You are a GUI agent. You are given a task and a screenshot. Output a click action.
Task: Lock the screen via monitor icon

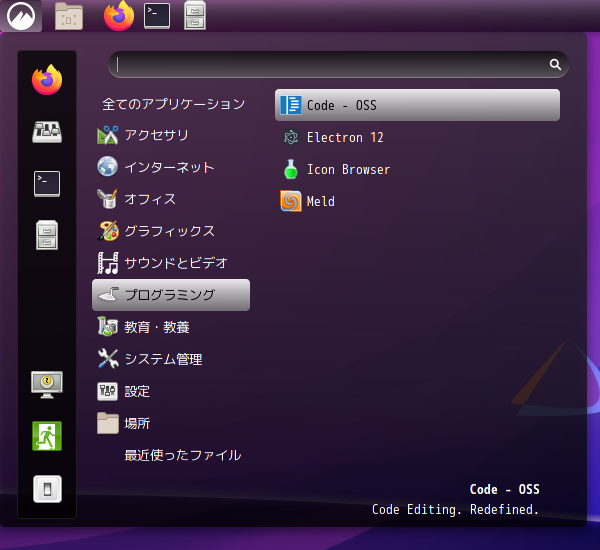click(x=47, y=385)
